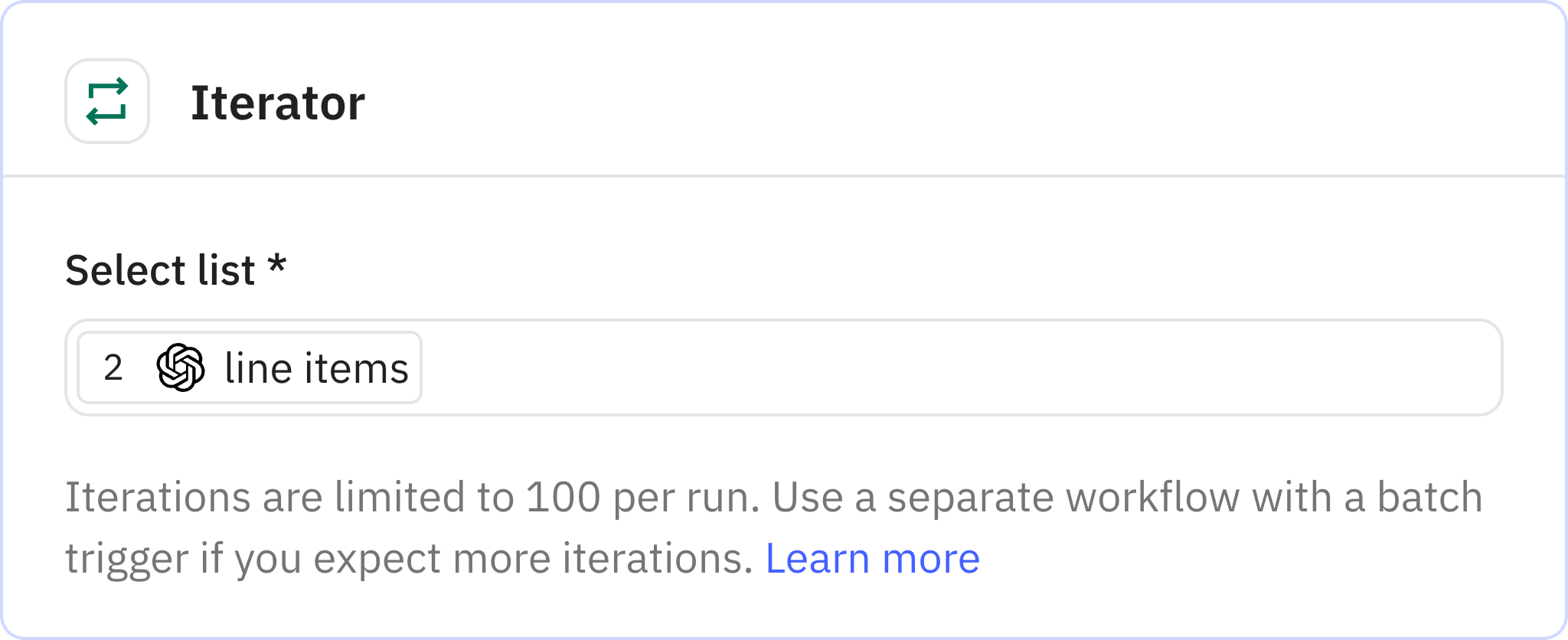The image size is (1568, 640).
Task: Expand the list selector to change source
Action: pos(919,367)
